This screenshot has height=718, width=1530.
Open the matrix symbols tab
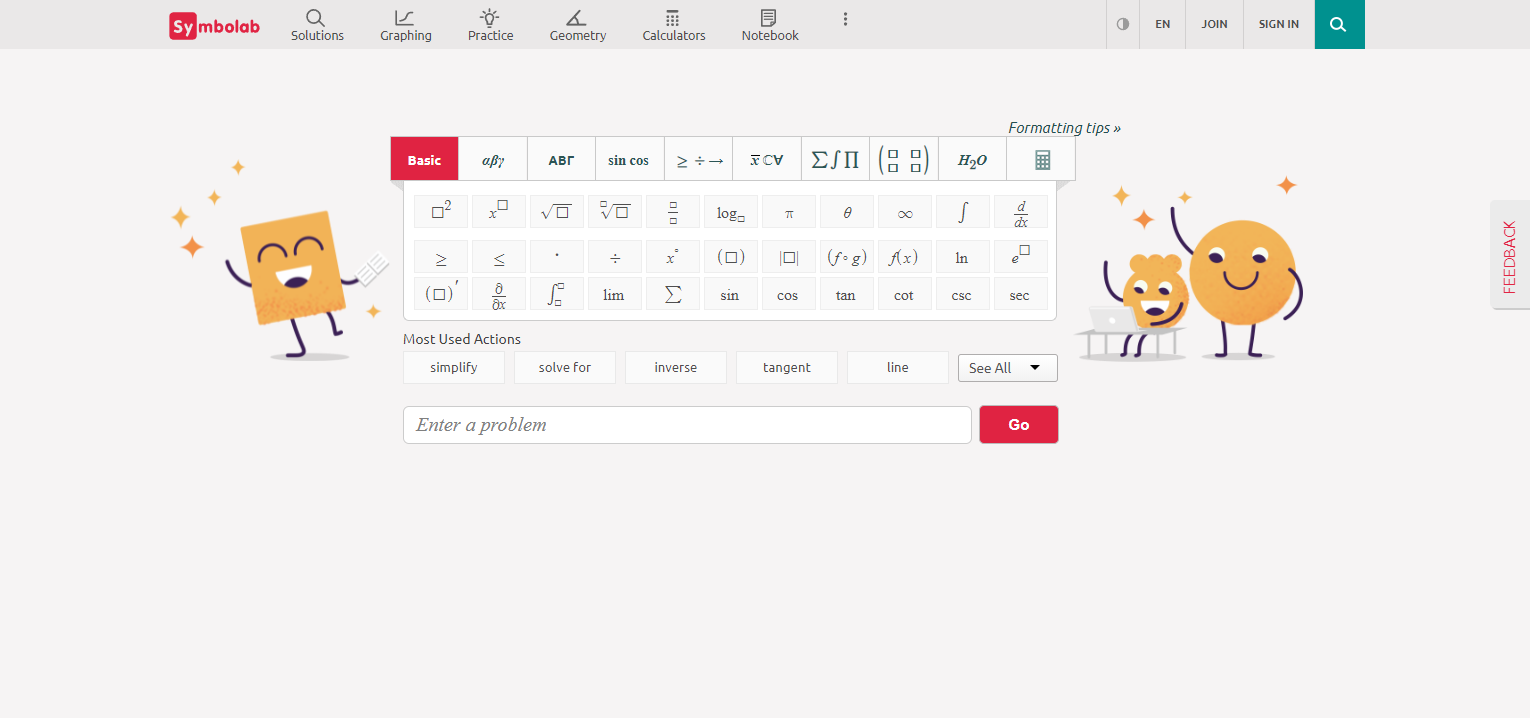pos(903,160)
